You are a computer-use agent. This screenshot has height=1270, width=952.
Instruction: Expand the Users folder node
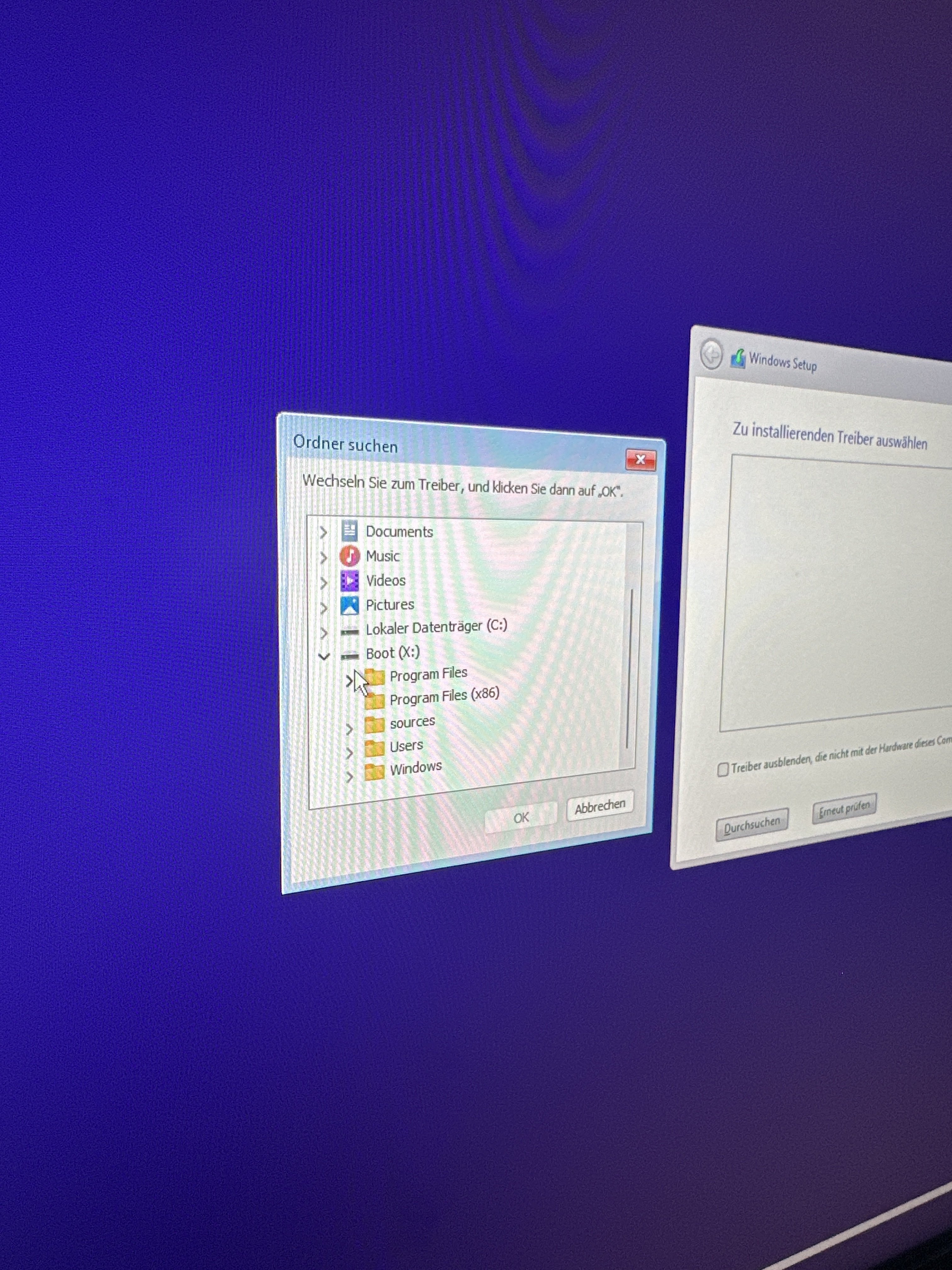pos(349,753)
